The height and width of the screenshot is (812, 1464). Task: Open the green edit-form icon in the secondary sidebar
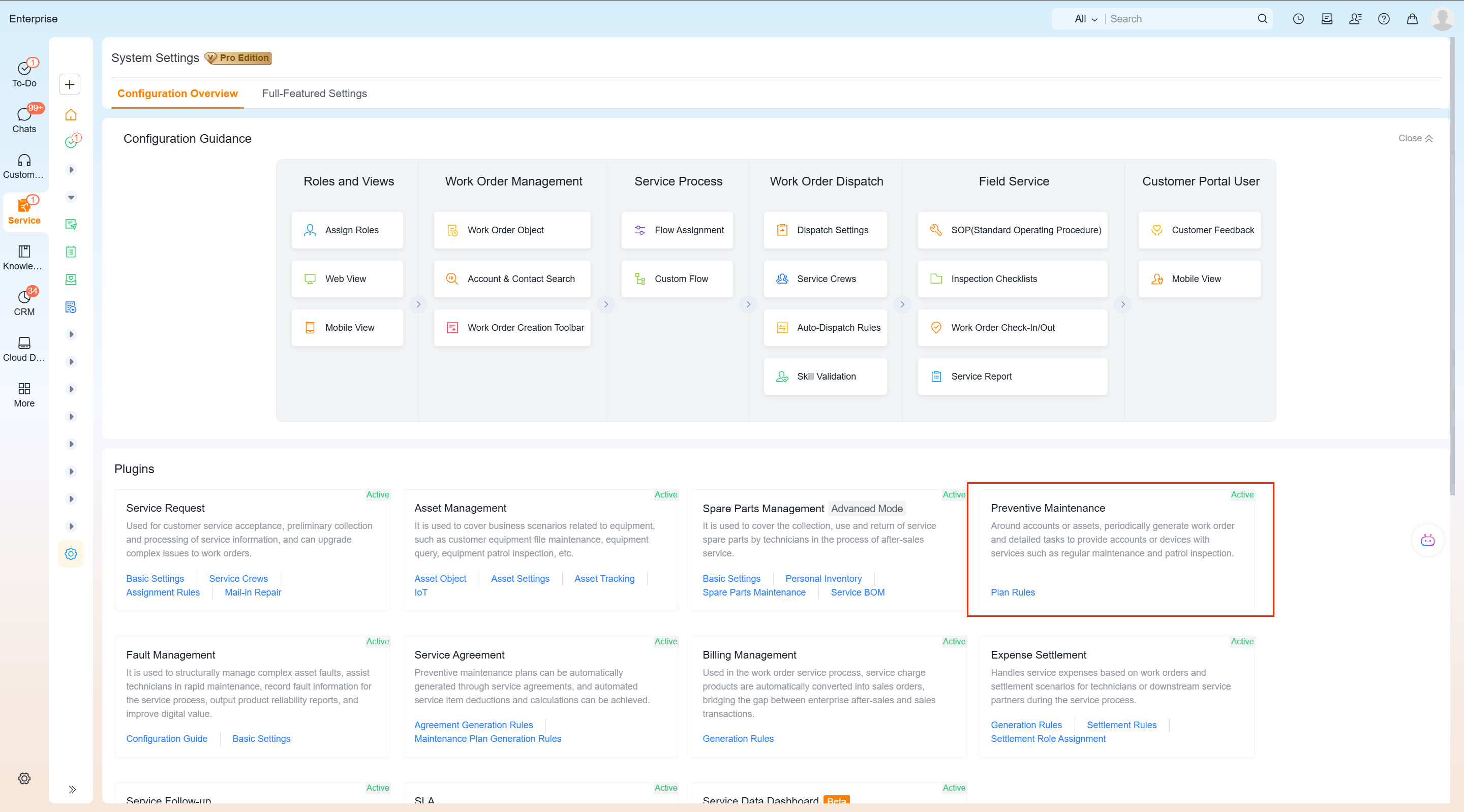click(71, 225)
